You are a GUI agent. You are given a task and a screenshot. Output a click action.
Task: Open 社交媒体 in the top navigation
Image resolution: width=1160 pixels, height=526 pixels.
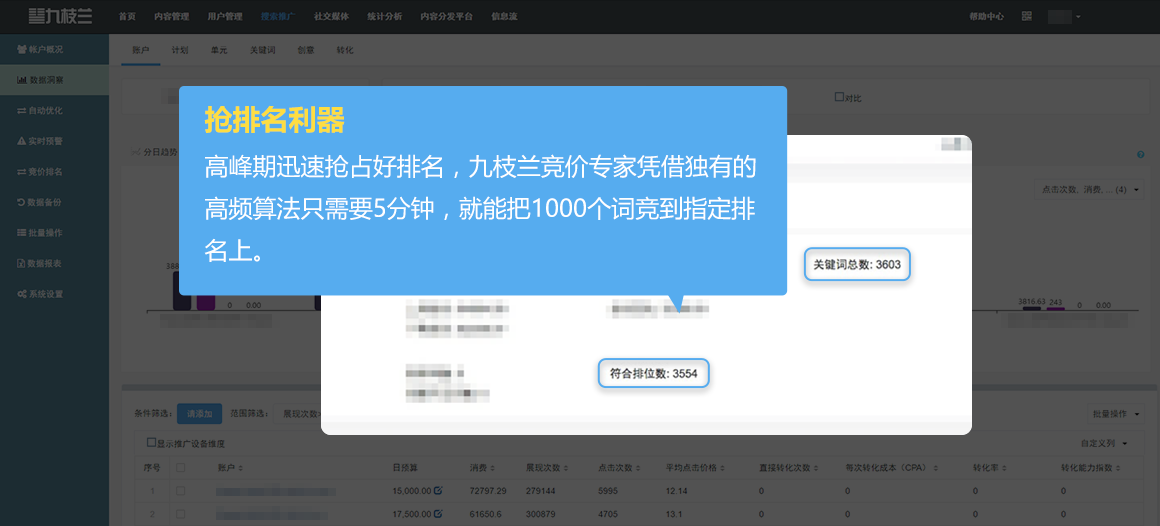(x=331, y=16)
